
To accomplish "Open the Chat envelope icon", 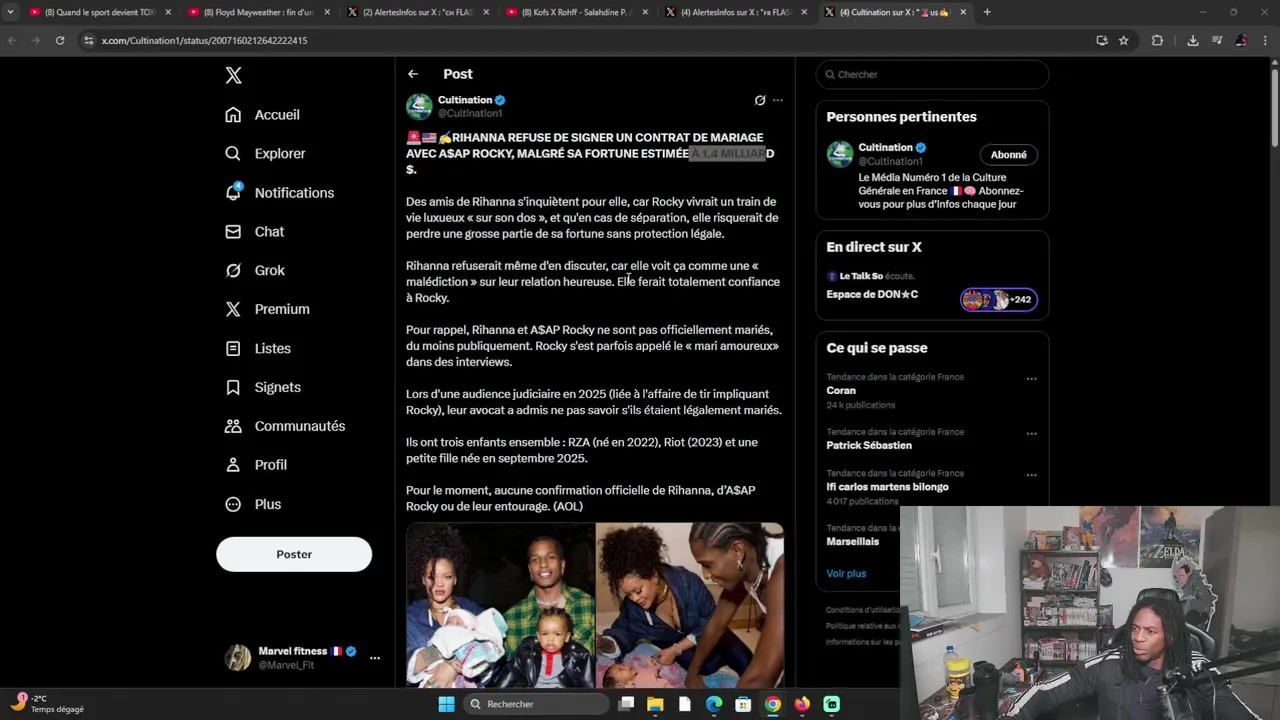I will (233, 231).
